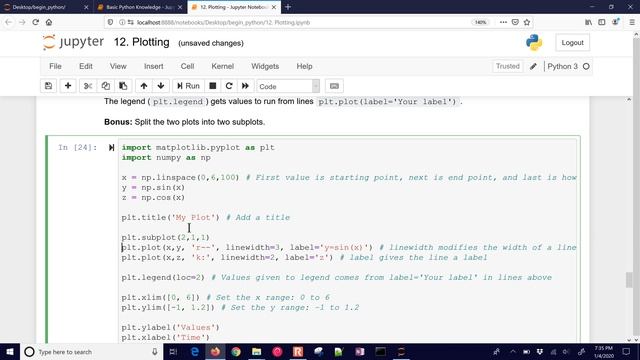Run this cell via the cell's run icon
The width and height of the screenshot is (640, 360).
click(111, 147)
